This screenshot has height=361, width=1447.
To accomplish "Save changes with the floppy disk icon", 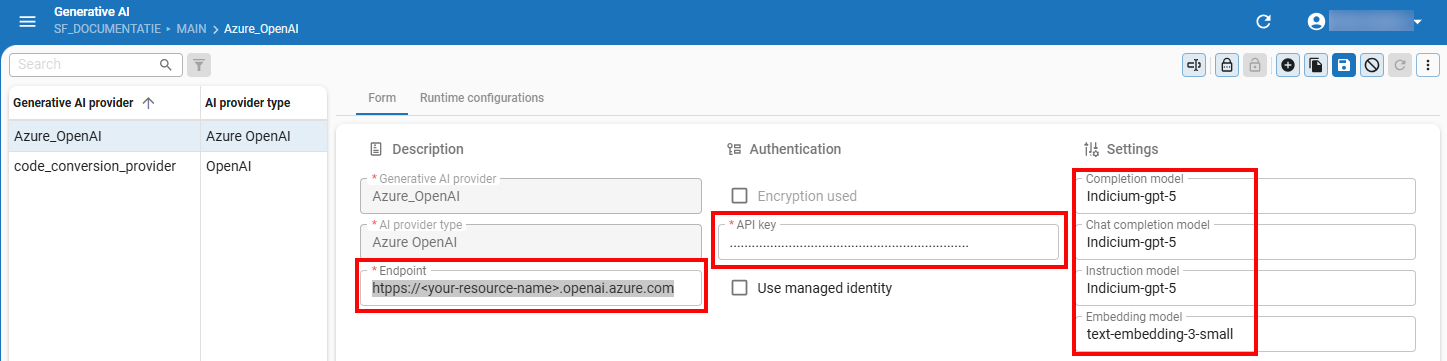I will tap(1344, 65).
